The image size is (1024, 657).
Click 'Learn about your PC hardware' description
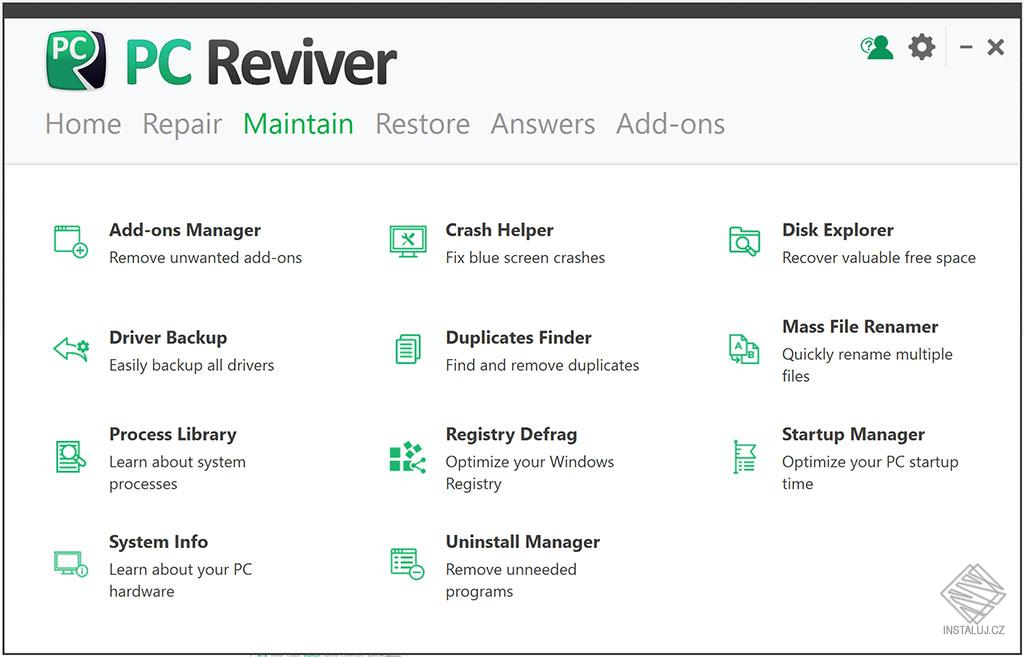[180, 580]
